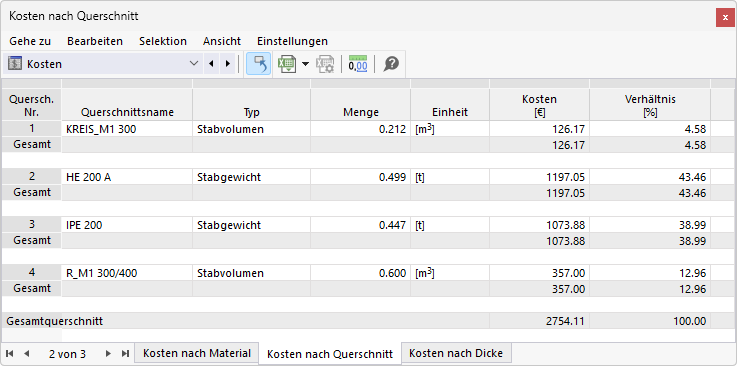Go to the next tab page
Screen dimensions: 737x366
[108, 353]
